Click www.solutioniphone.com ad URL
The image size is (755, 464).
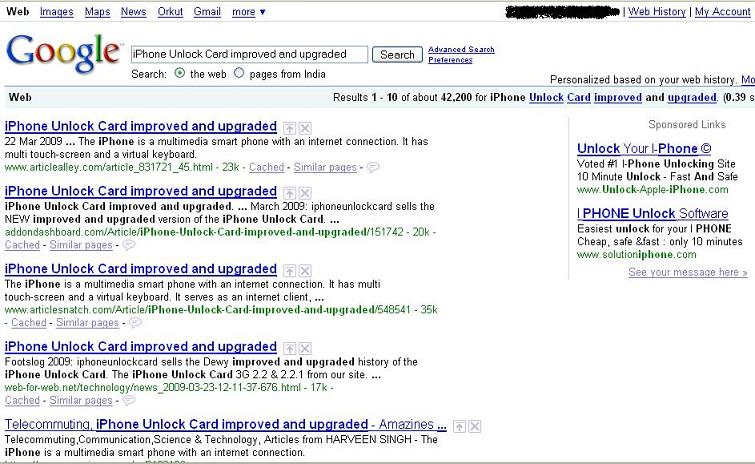pyautogui.click(x=637, y=254)
